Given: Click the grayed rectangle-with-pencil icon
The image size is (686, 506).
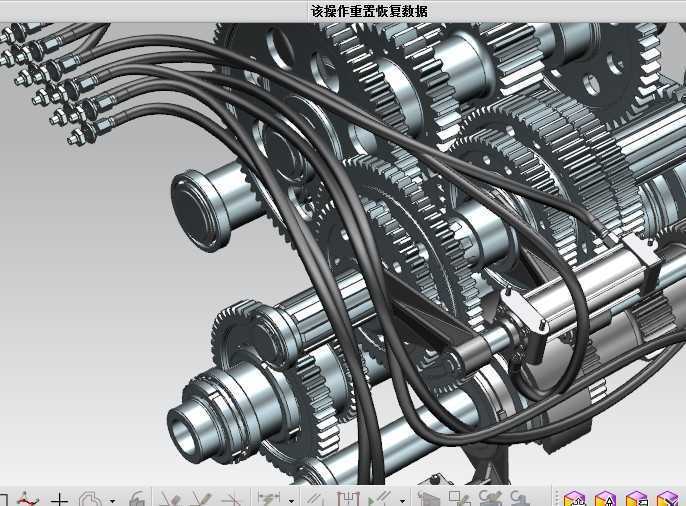Looking at the screenshot, I should [459, 499].
